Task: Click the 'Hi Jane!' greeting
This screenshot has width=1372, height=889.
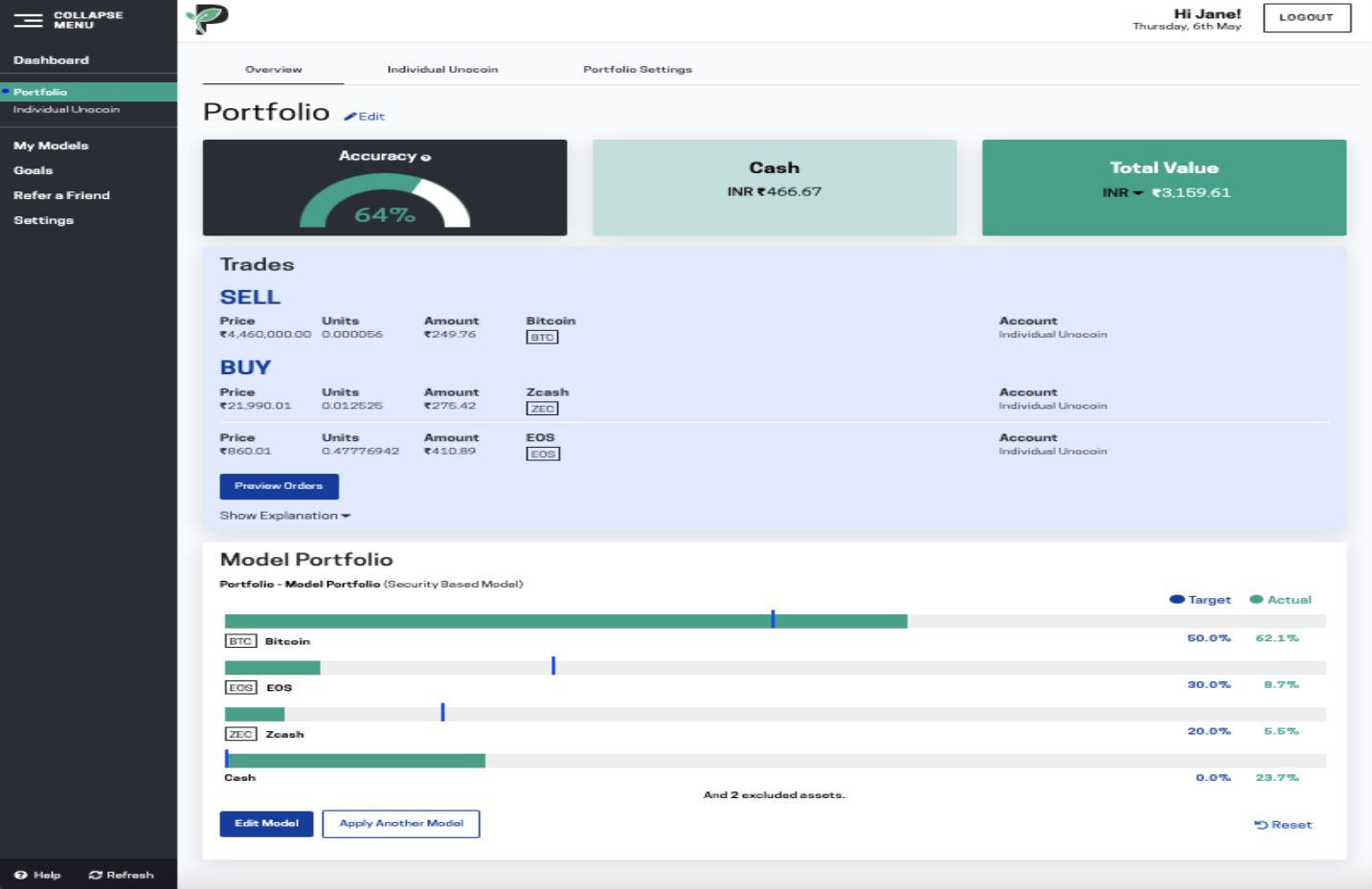Action: coord(1207,13)
